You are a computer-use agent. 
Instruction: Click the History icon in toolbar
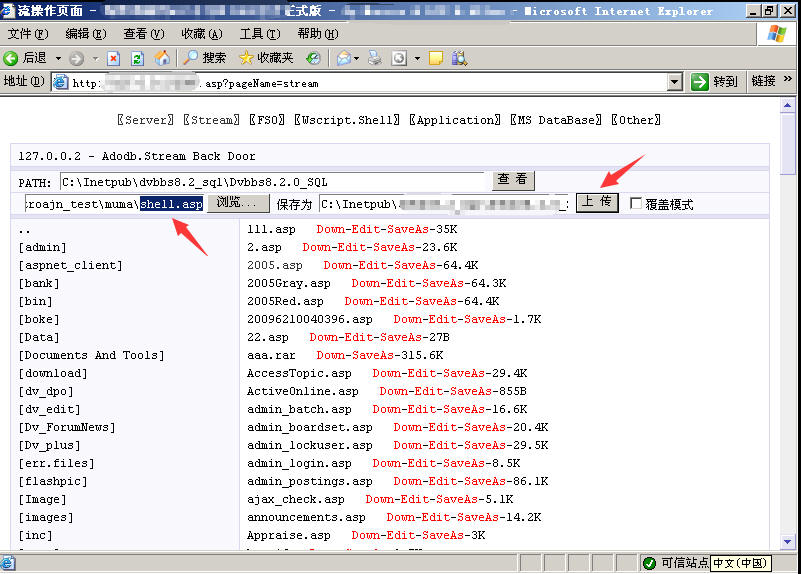pos(313,58)
